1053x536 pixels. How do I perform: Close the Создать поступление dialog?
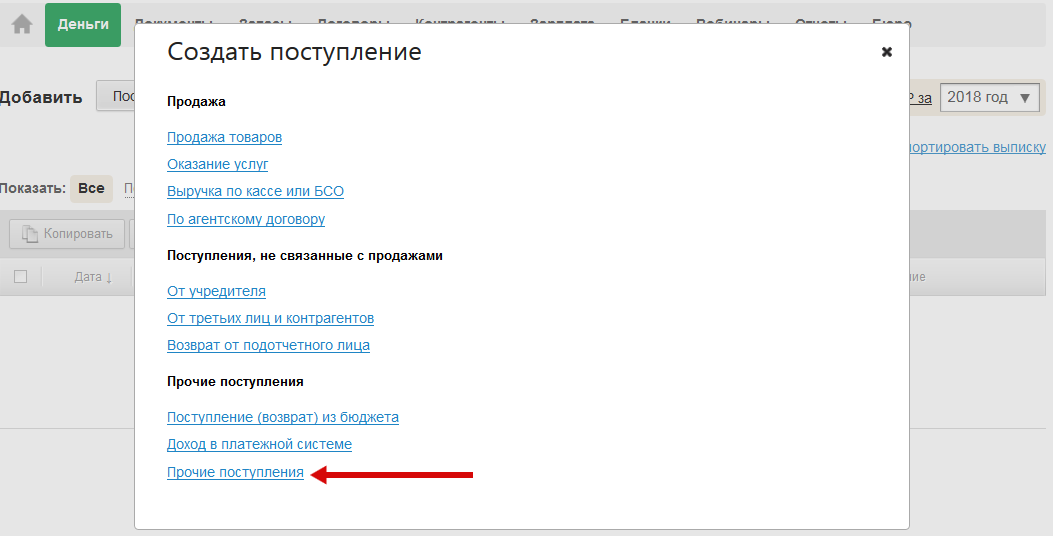pos(886,52)
